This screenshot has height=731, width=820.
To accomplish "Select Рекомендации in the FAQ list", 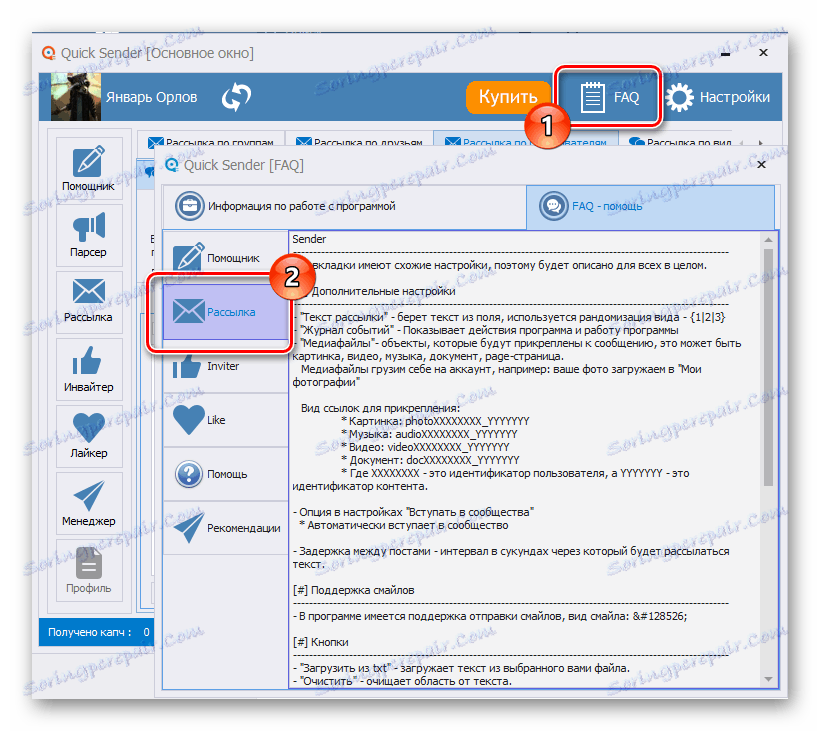I will [225, 528].
